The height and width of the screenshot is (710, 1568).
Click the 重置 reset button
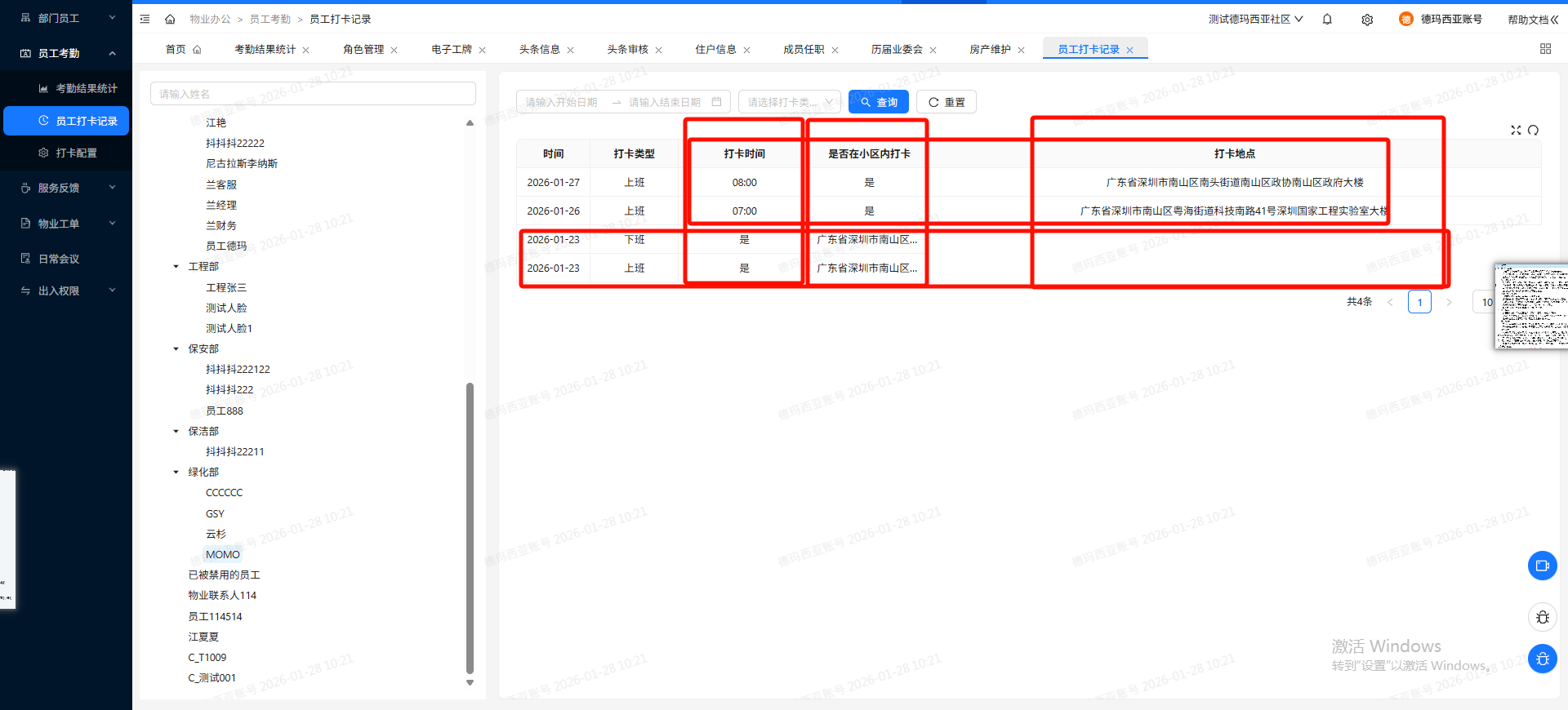coord(946,102)
